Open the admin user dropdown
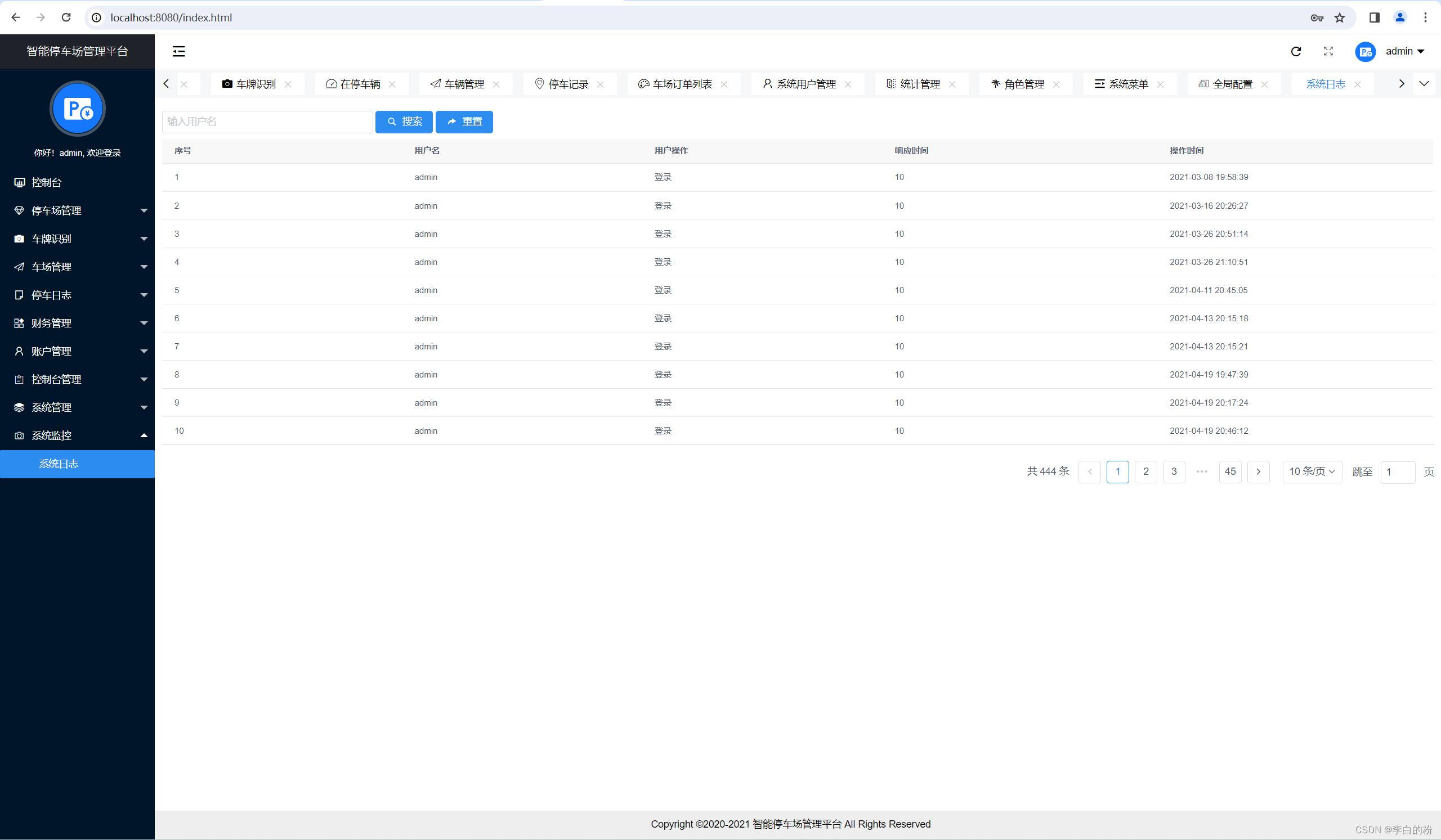The height and width of the screenshot is (840, 1441). click(x=1404, y=51)
